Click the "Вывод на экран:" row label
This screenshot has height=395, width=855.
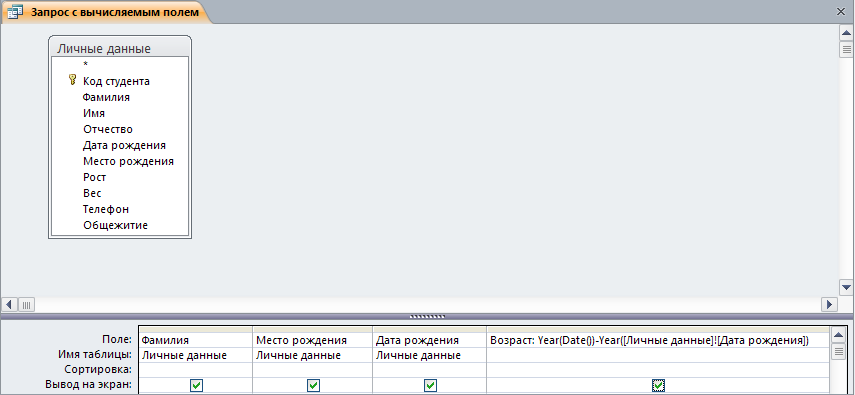coord(88,385)
